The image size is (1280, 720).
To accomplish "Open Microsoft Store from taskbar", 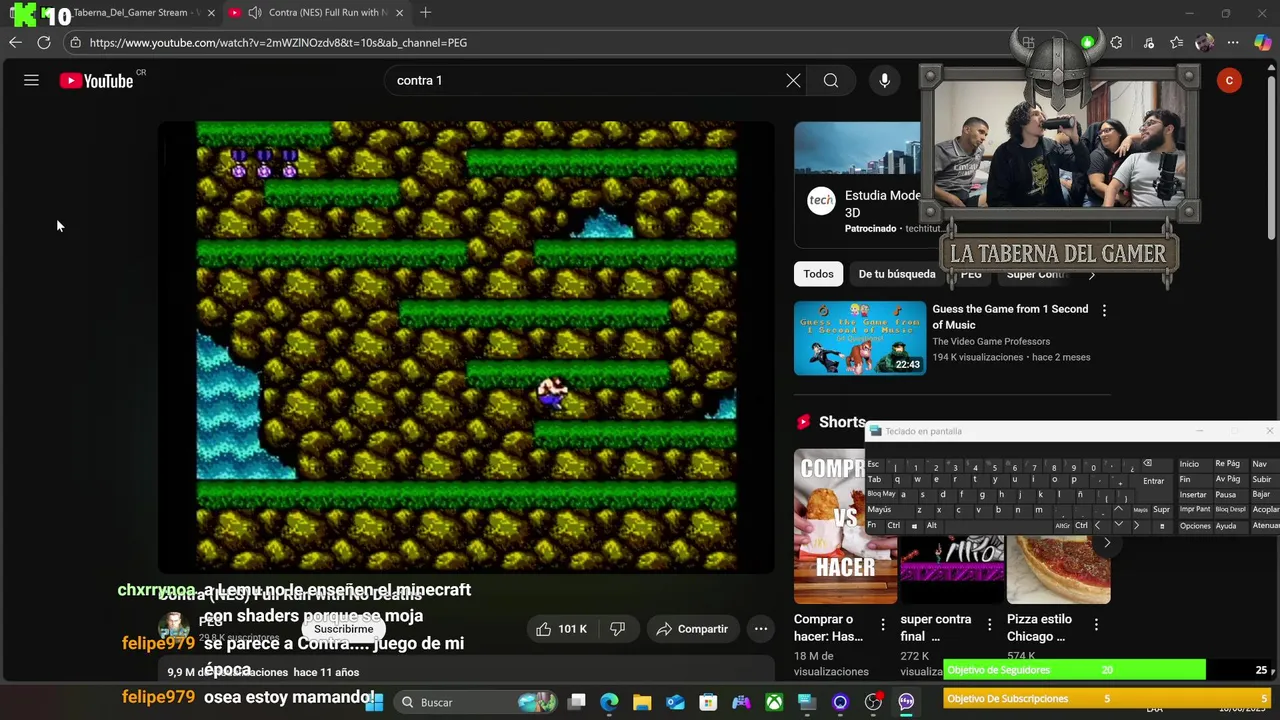I will point(708,702).
